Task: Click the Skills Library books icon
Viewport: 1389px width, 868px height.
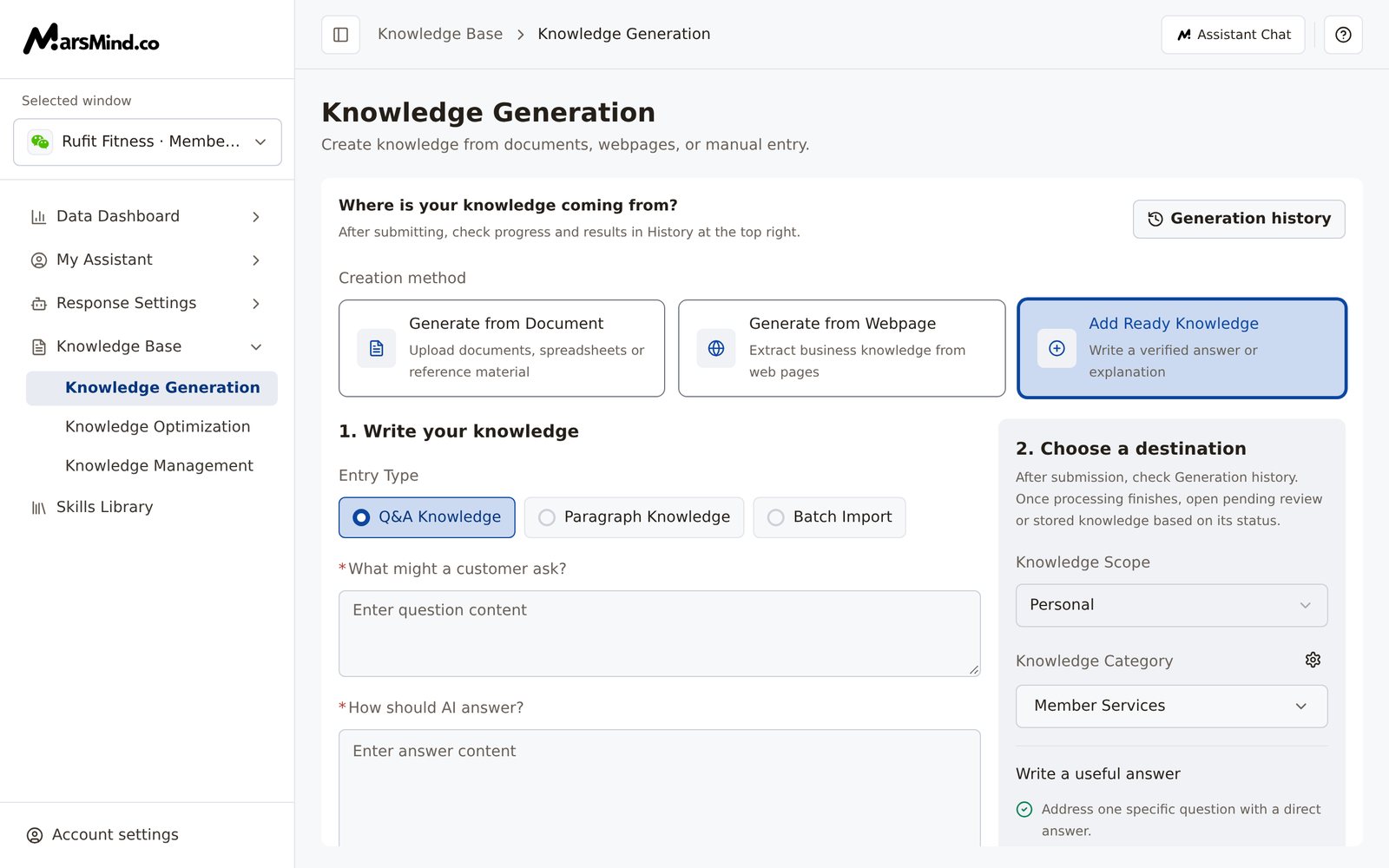Action: [38, 508]
